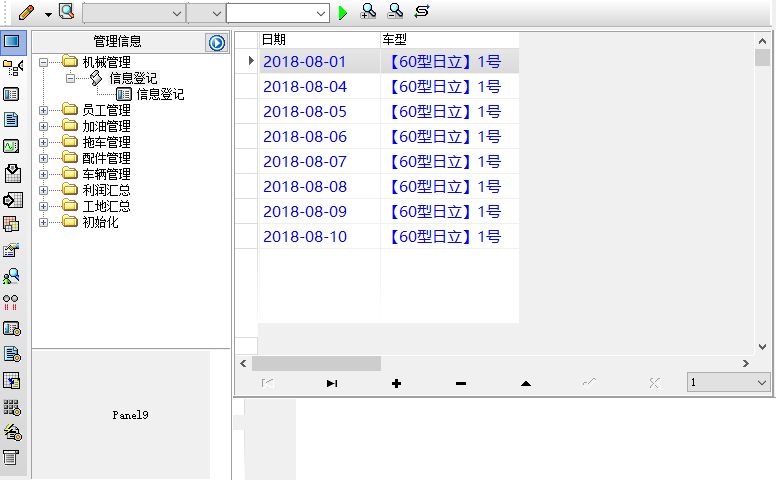This screenshot has width=776, height=480.
Task: Select the blue window panel icon in sidebar
Action: (12, 41)
